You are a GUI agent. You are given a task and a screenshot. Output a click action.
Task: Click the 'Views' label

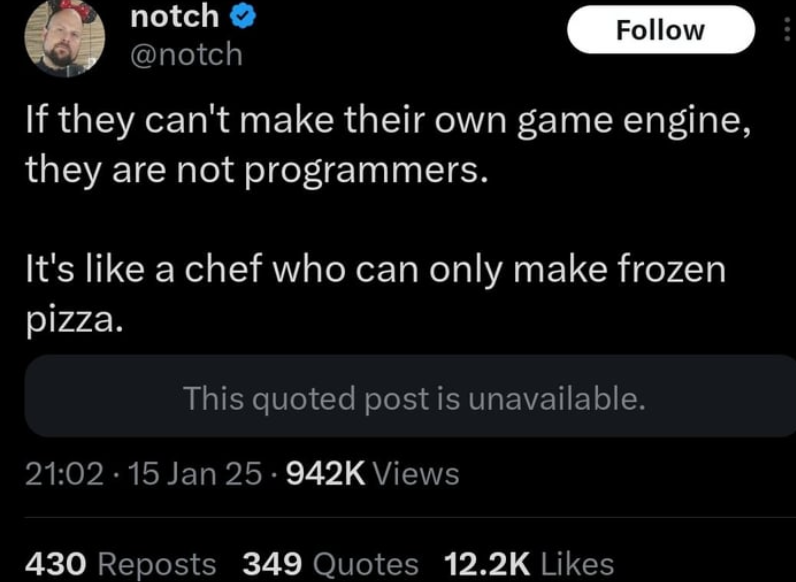pos(417,474)
